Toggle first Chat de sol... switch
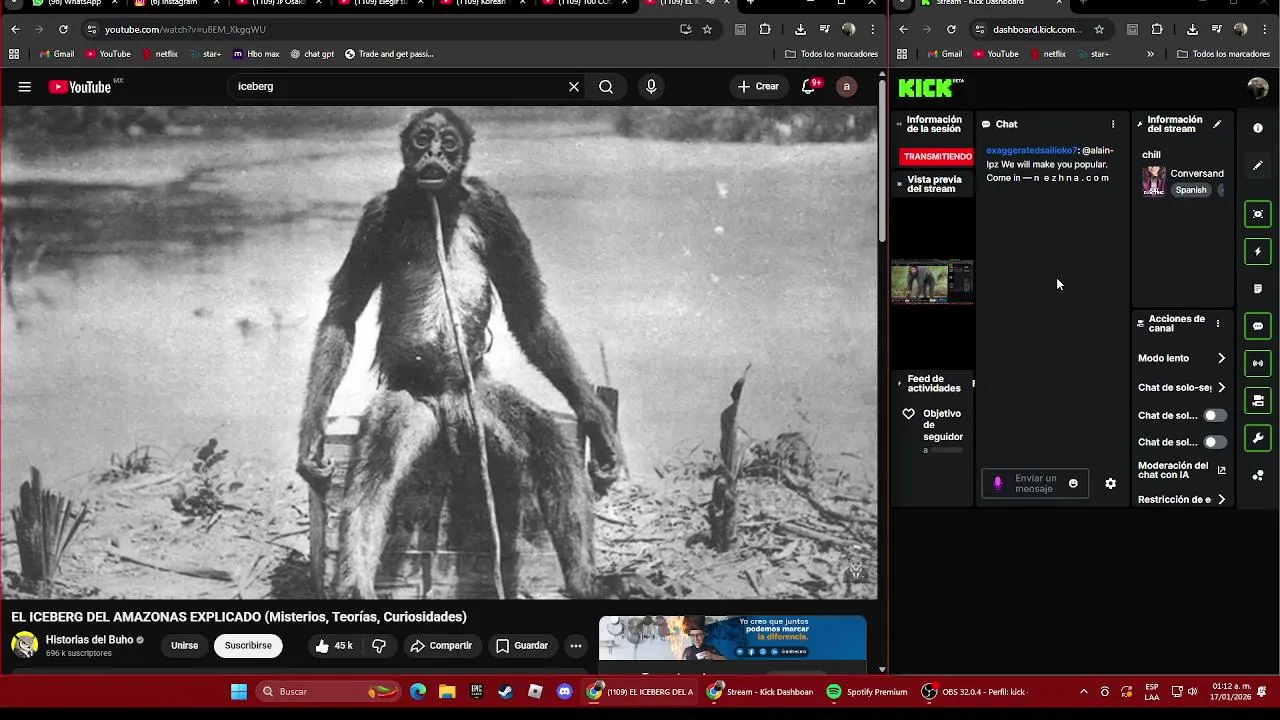Image resolution: width=1280 pixels, height=720 pixels. (x=1215, y=415)
